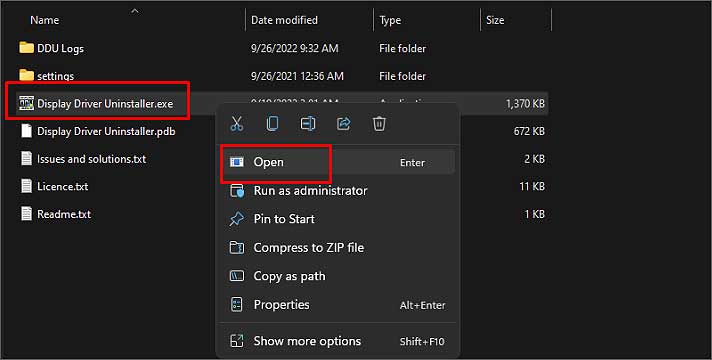Click the Rename icon in context menu
This screenshot has width=712, height=360.
pos(308,123)
